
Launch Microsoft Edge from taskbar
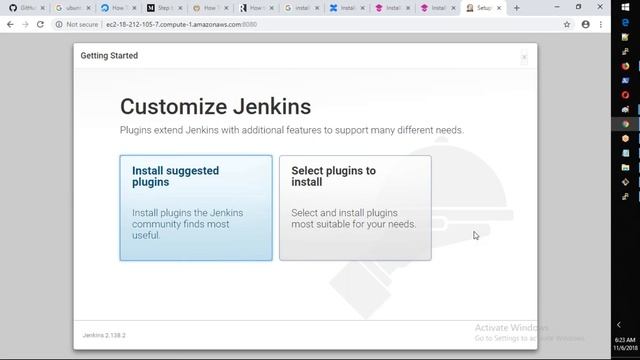(625, 22)
